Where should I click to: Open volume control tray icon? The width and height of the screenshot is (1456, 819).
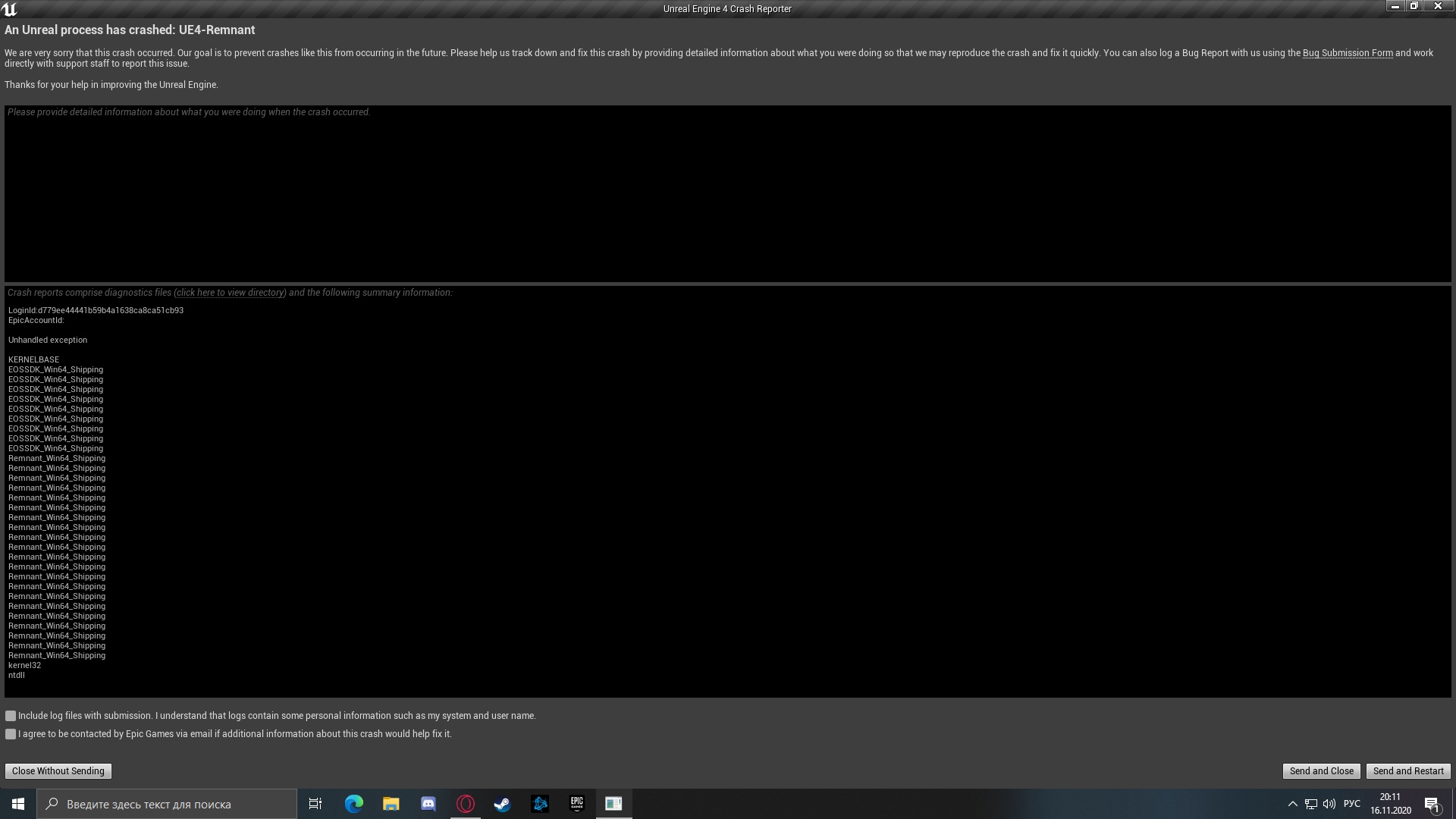(1329, 804)
